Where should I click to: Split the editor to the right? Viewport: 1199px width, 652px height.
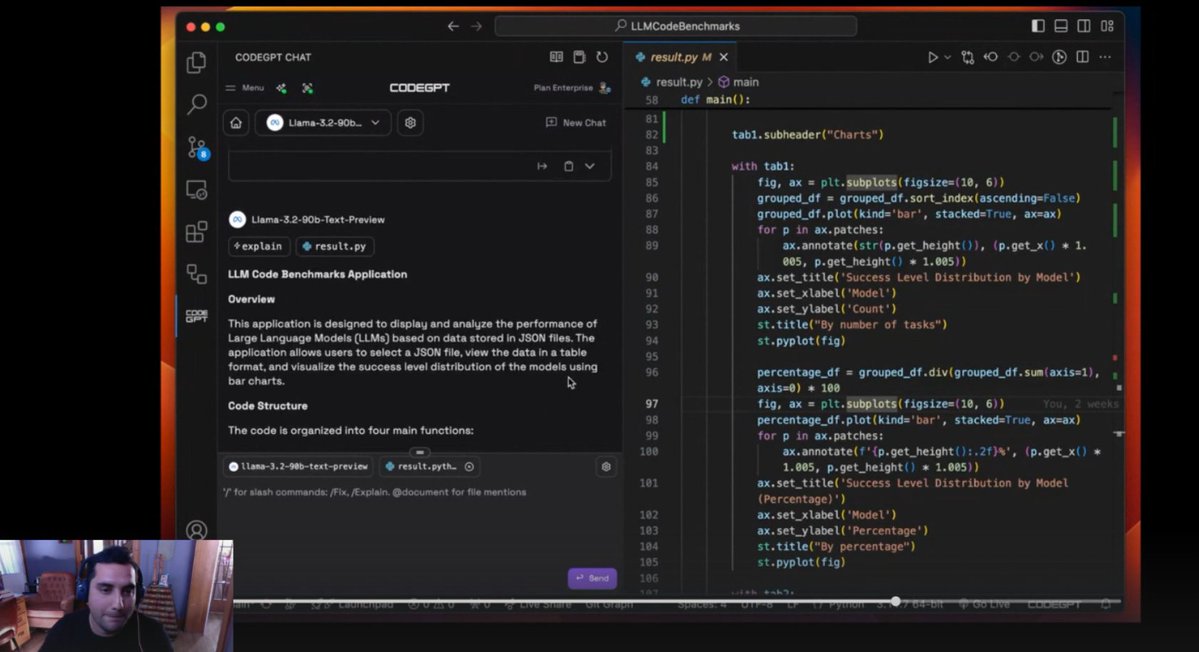tap(1082, 57)
